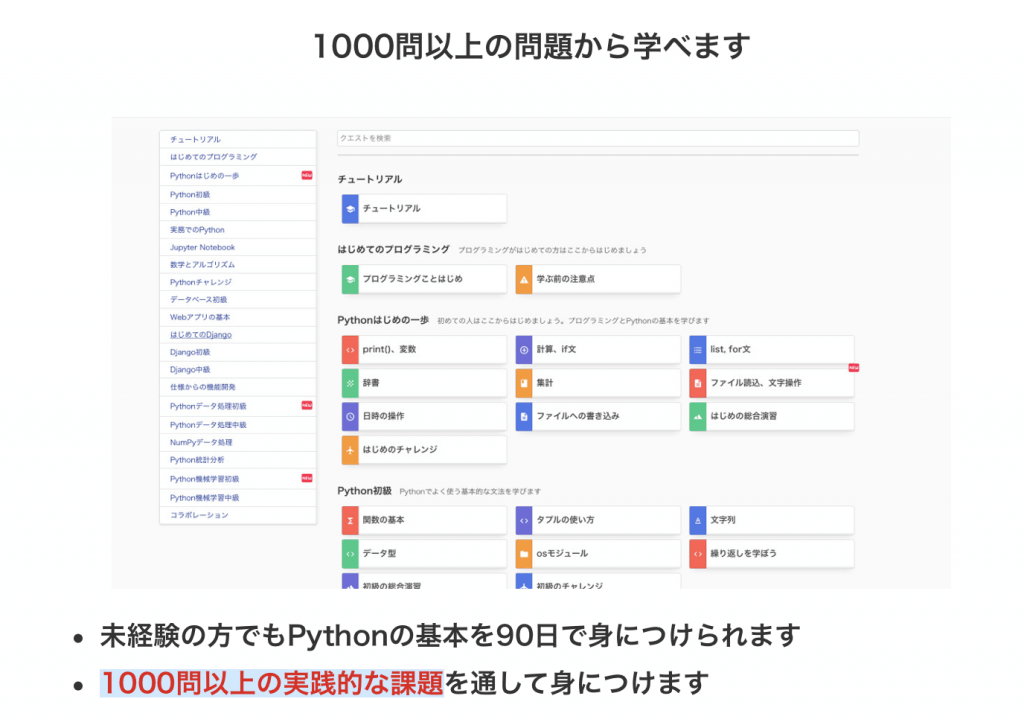Click the folder icon on osモジュール card
The image size is (1024, 725).
[524, 553]
